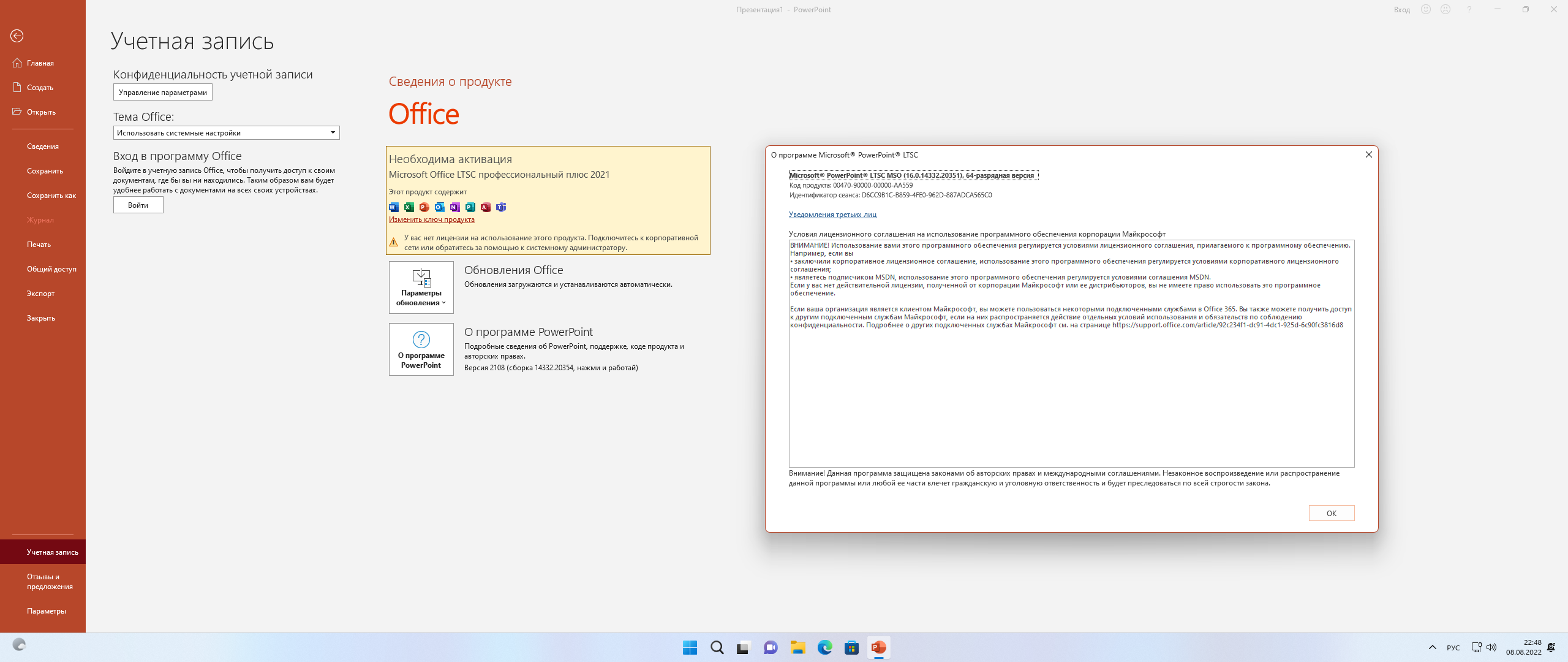Open Task View on the taskbar
This screenshot has width=1568, height=662.
pyautogui.click(x=744, y=647)
